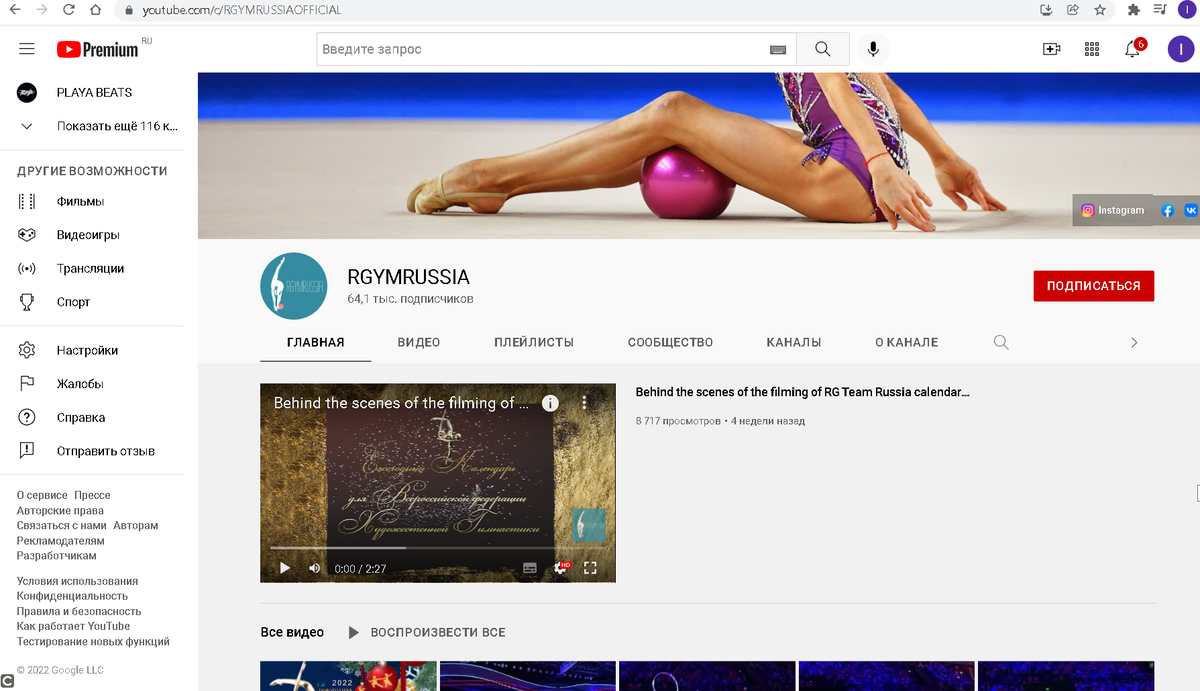The width and height of the screenshot is (1200, 691).
Task: Open YouTube apps grid icon
Action: click(x=1092, y=49)
